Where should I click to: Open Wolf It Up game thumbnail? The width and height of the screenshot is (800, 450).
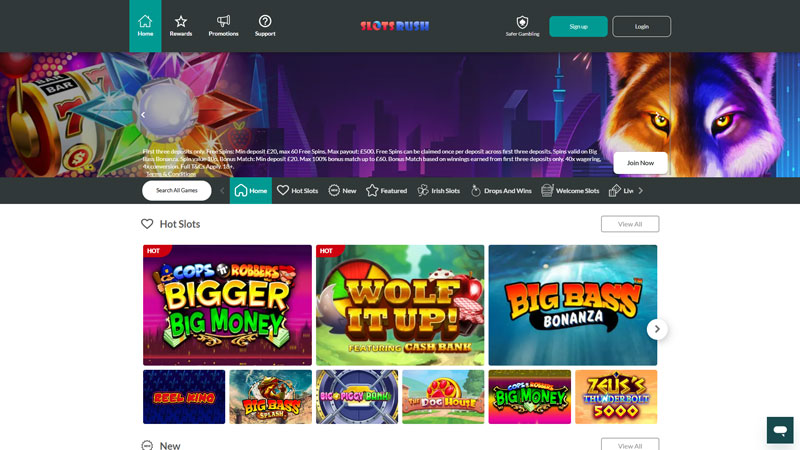coord(400,305)
